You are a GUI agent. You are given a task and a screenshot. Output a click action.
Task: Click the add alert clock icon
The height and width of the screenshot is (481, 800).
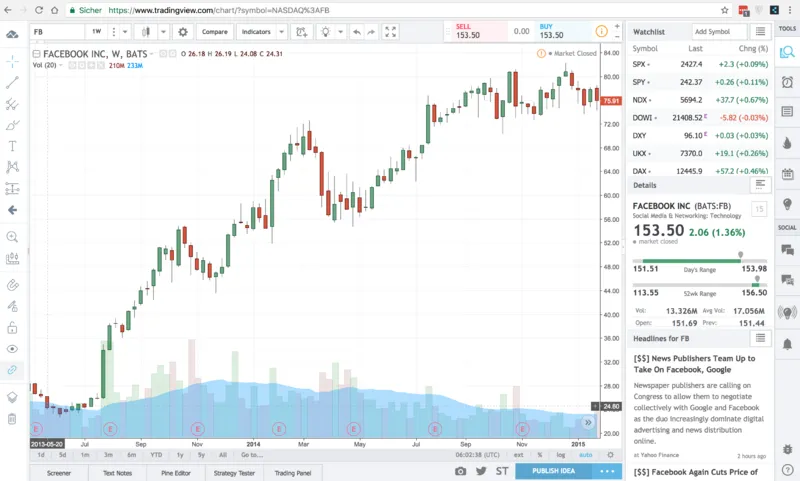(302, 32)
